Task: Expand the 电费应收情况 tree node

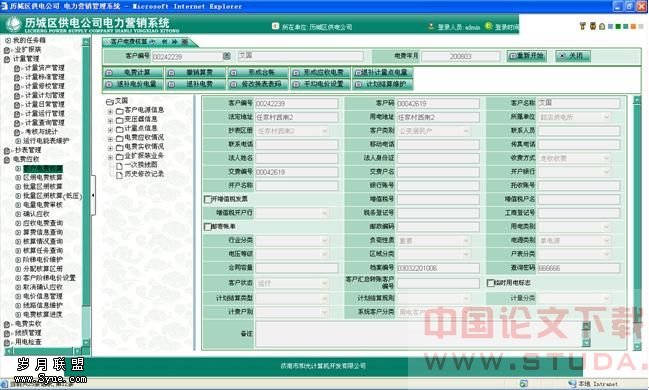Action: tap(110, 138)
